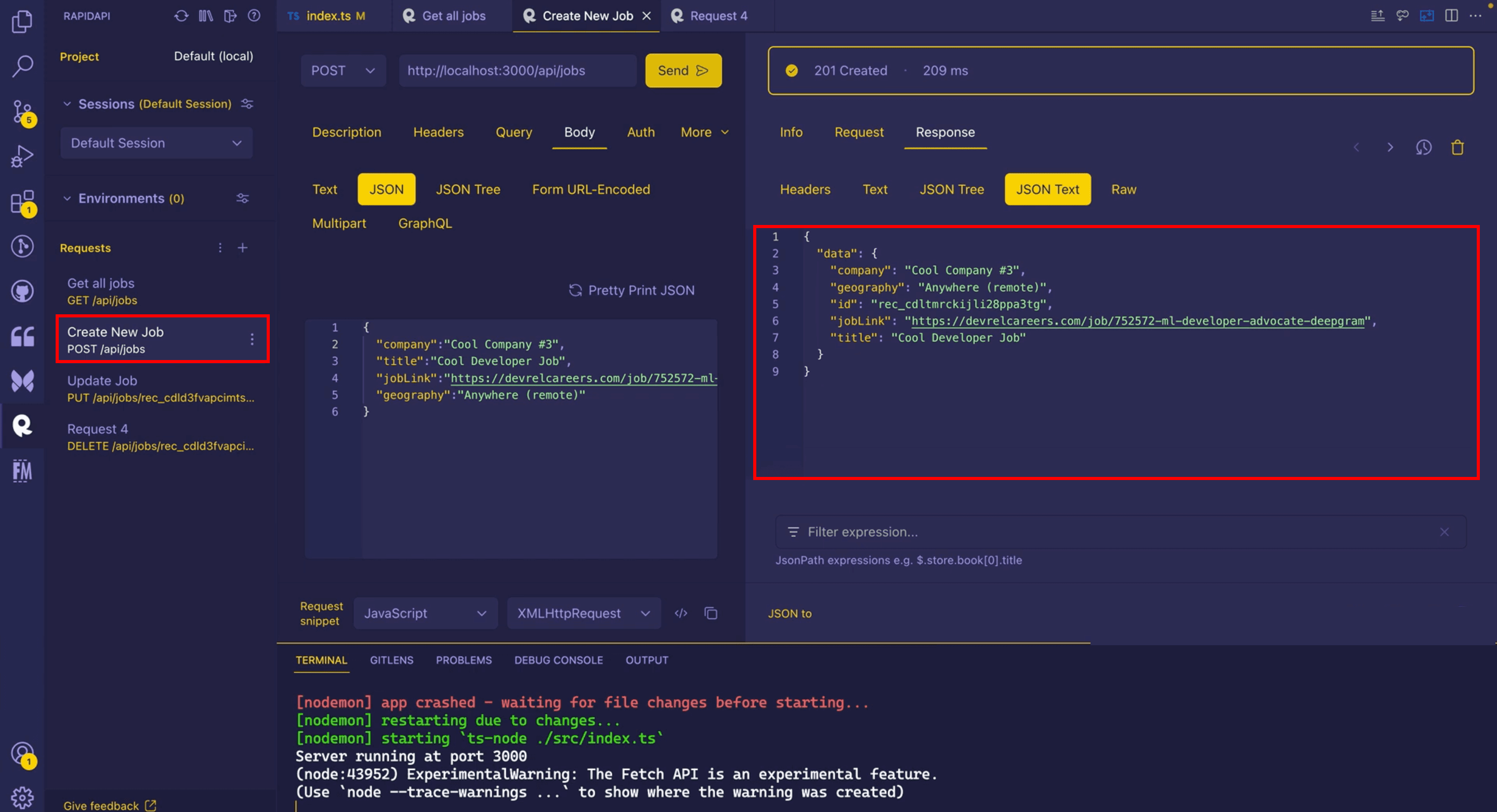
Task: Select Form URL-Encoded body type
Action: (x=591, y=189)
